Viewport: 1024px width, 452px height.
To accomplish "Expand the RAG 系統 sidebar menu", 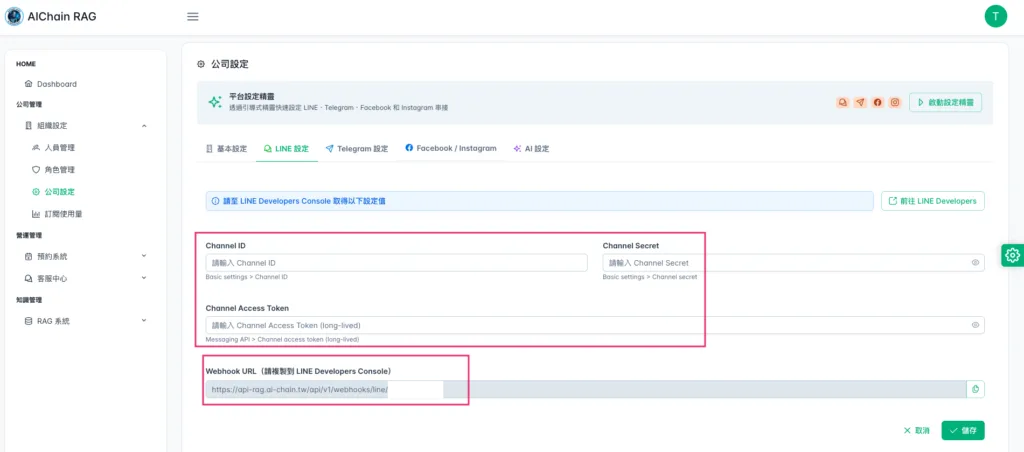I will pyautogui.click(x=144, y=321).
